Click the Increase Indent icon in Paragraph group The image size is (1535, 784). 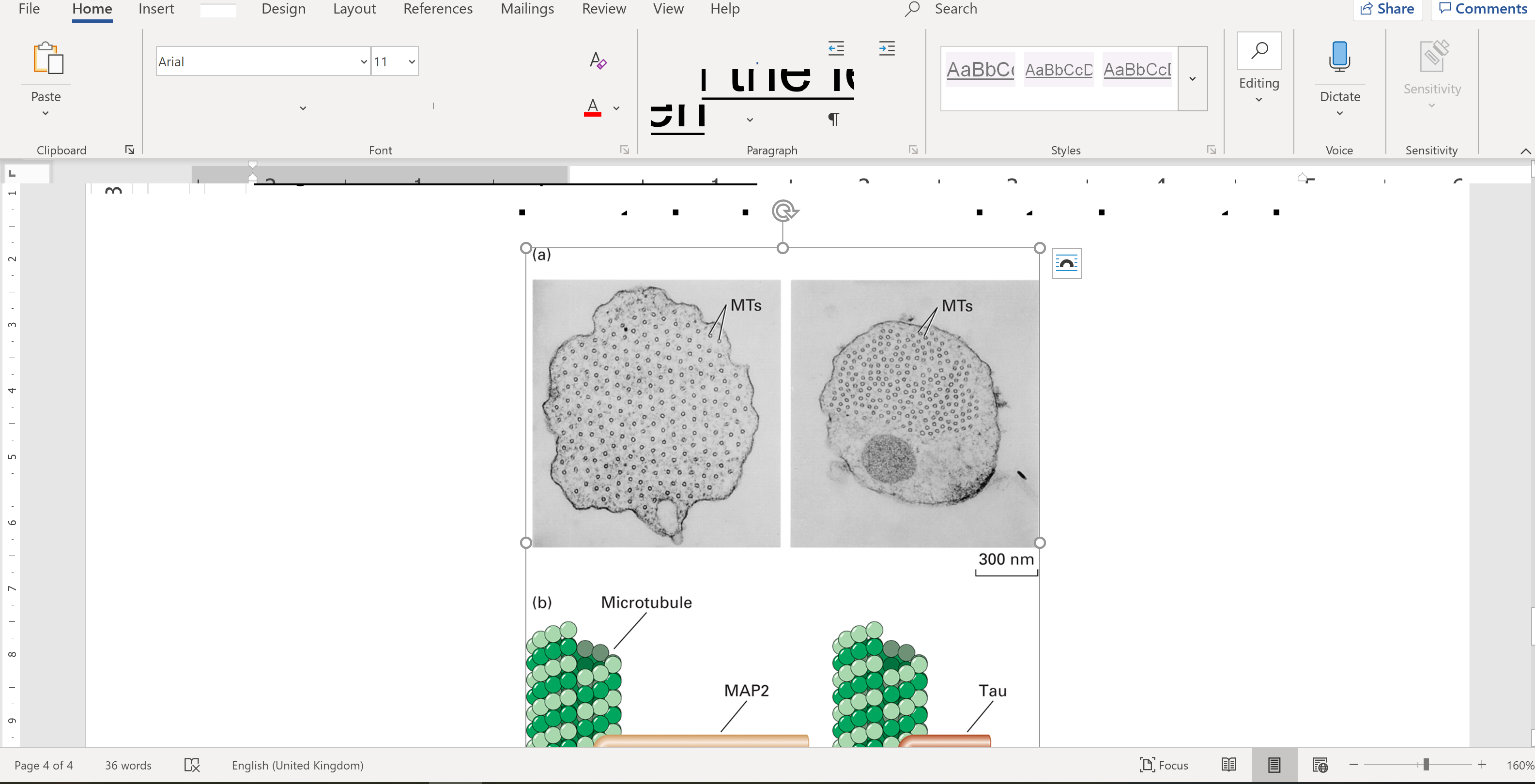(885, 48)
